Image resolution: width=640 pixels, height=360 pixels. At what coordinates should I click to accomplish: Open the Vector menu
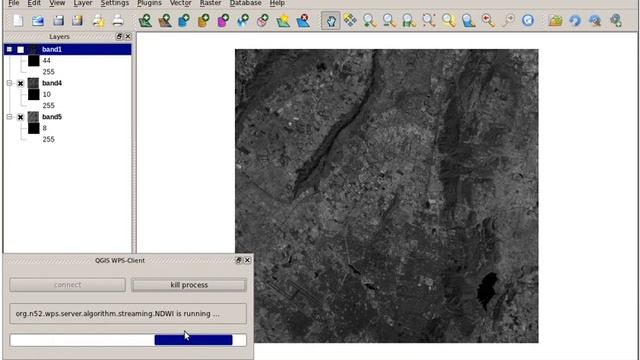(180, 3)
